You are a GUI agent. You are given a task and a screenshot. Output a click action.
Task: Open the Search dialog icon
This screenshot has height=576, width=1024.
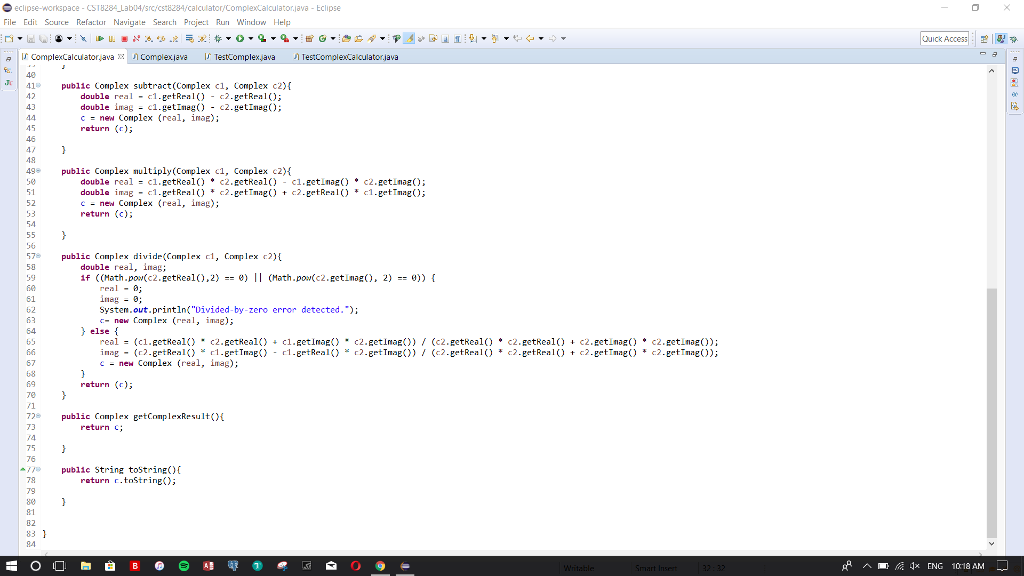tap(372, 36)
